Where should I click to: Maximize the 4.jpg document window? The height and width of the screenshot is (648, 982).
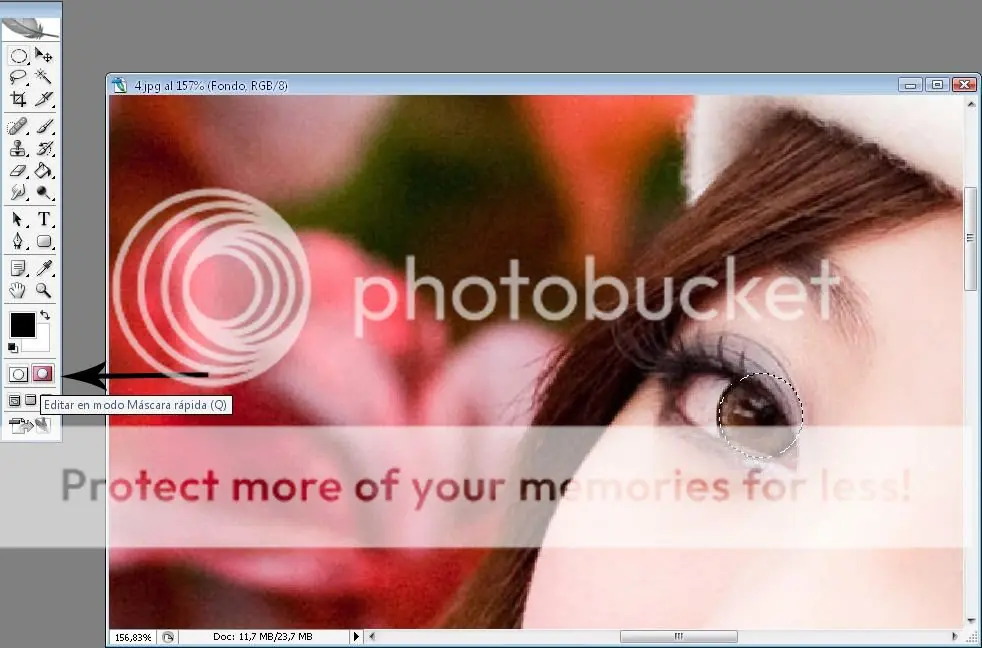937,85
